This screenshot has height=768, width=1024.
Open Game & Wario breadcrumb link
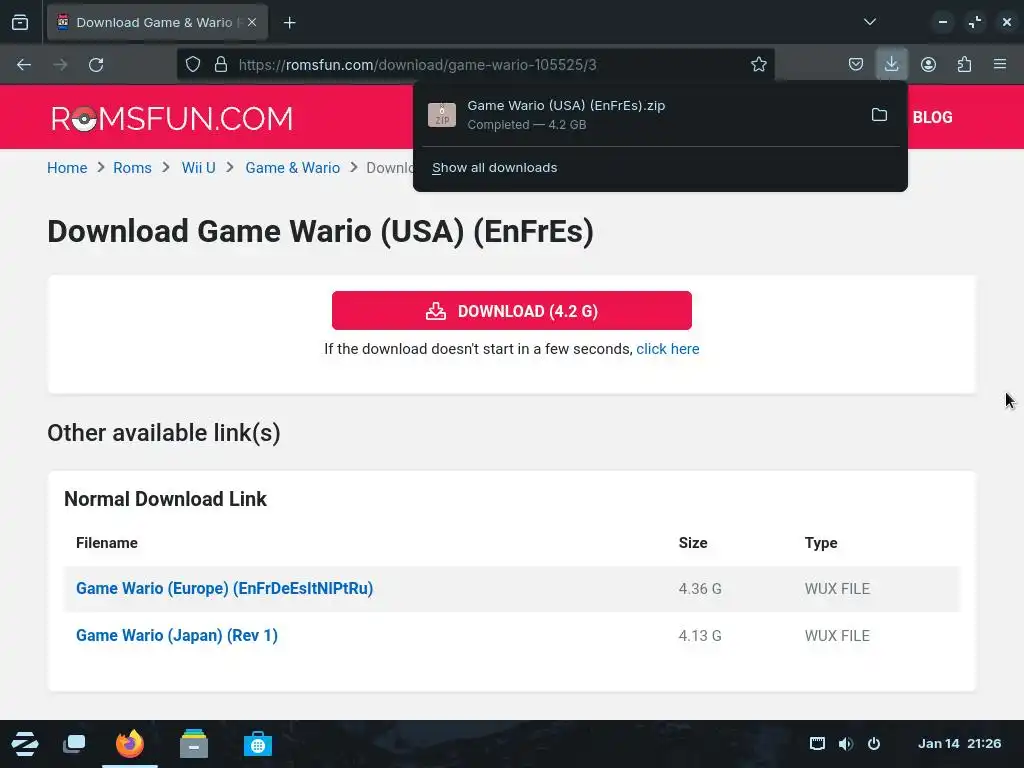[x=293, y=168]
